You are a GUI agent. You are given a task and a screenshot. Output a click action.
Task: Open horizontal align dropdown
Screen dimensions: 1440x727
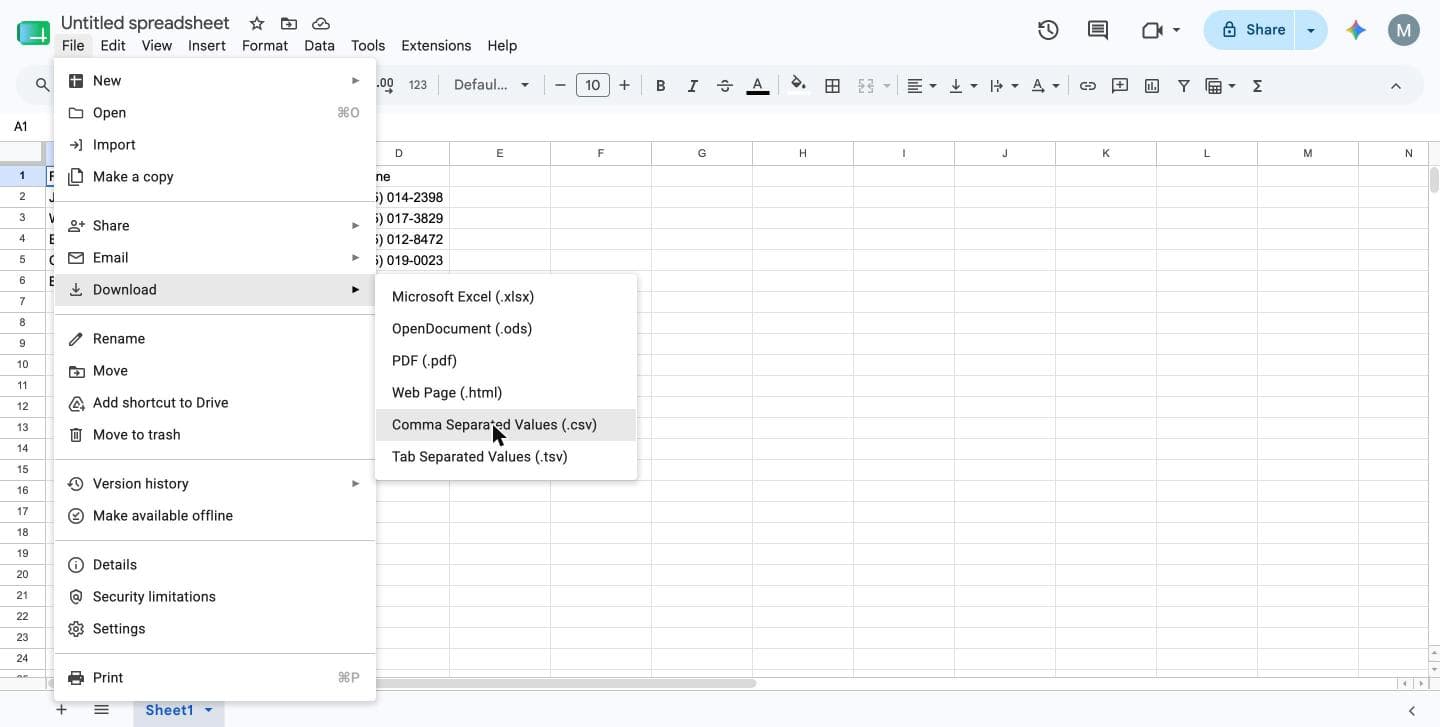click(921, 86)
